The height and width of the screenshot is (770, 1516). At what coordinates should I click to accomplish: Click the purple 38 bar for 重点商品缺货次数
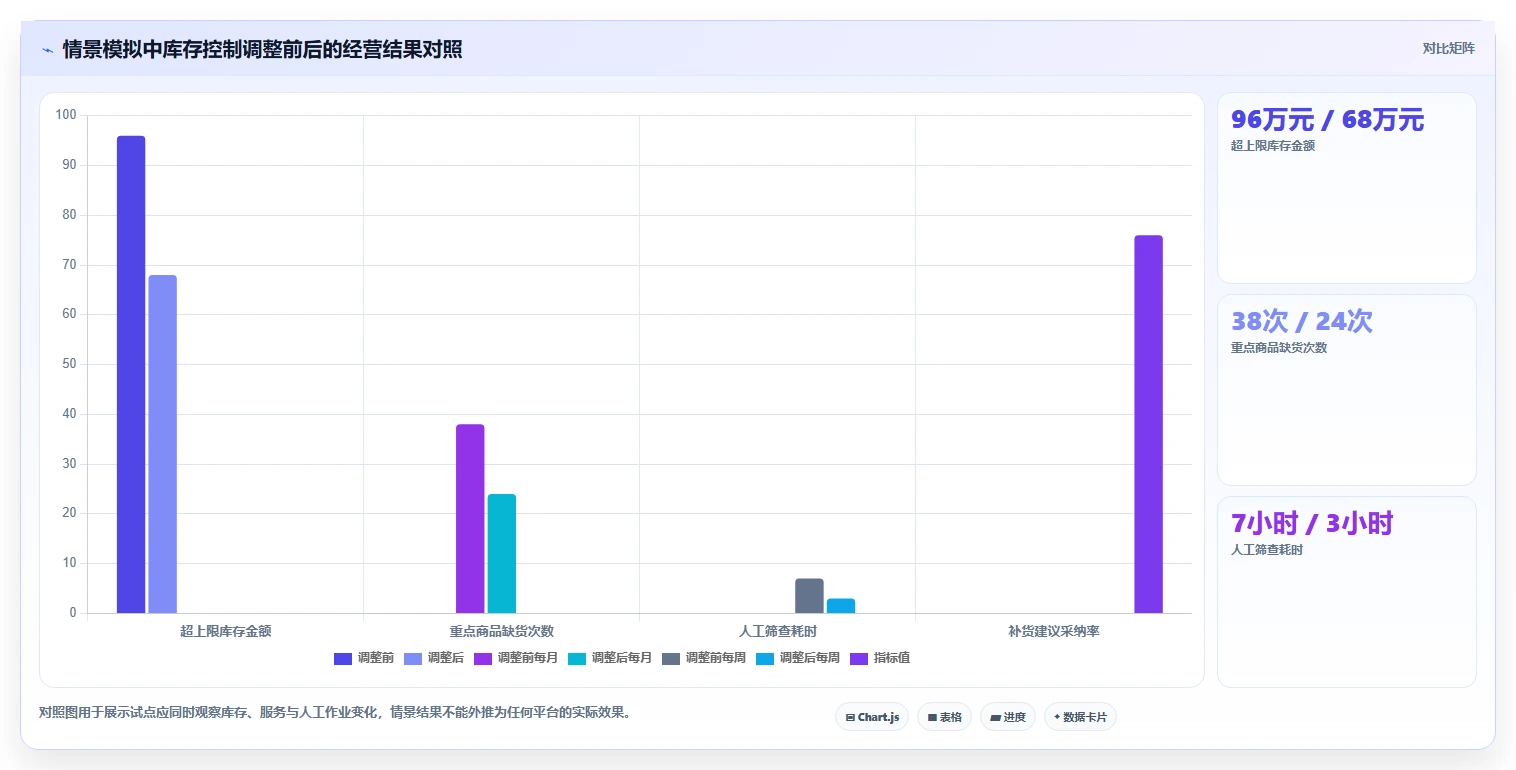(470, 519)
